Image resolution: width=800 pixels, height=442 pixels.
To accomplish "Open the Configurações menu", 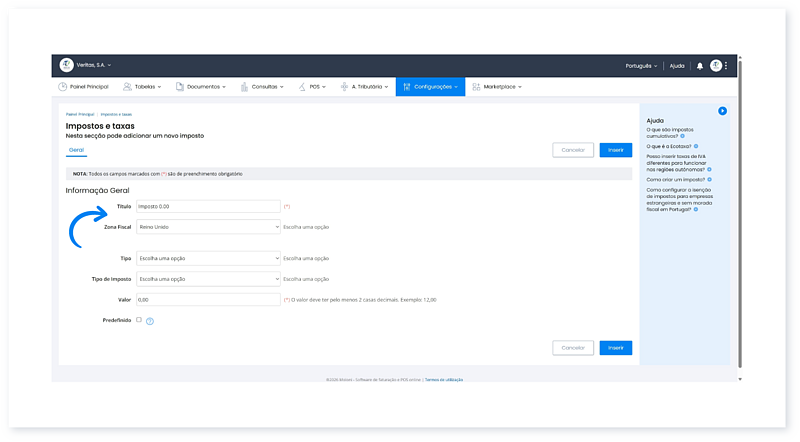I will pyautogui.click(x=430, y=87).
